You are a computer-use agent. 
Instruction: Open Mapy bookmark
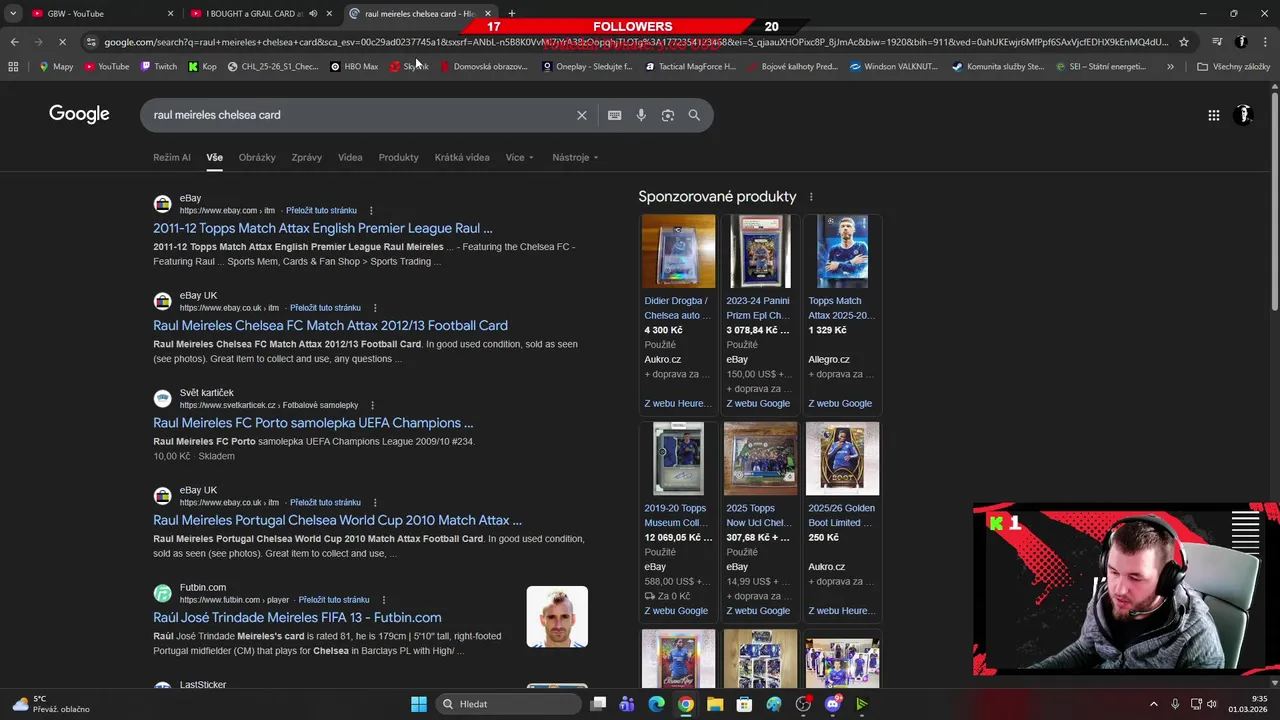click(56, 67)
